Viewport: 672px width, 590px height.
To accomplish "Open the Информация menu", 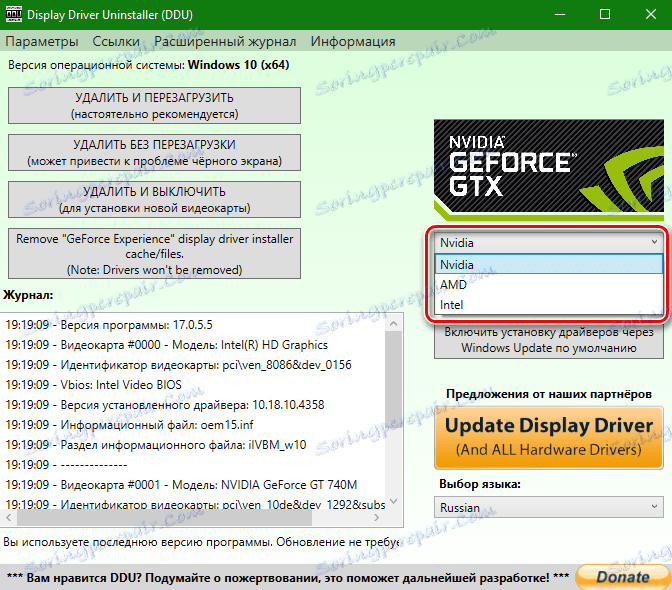I will tap(353, 42).
